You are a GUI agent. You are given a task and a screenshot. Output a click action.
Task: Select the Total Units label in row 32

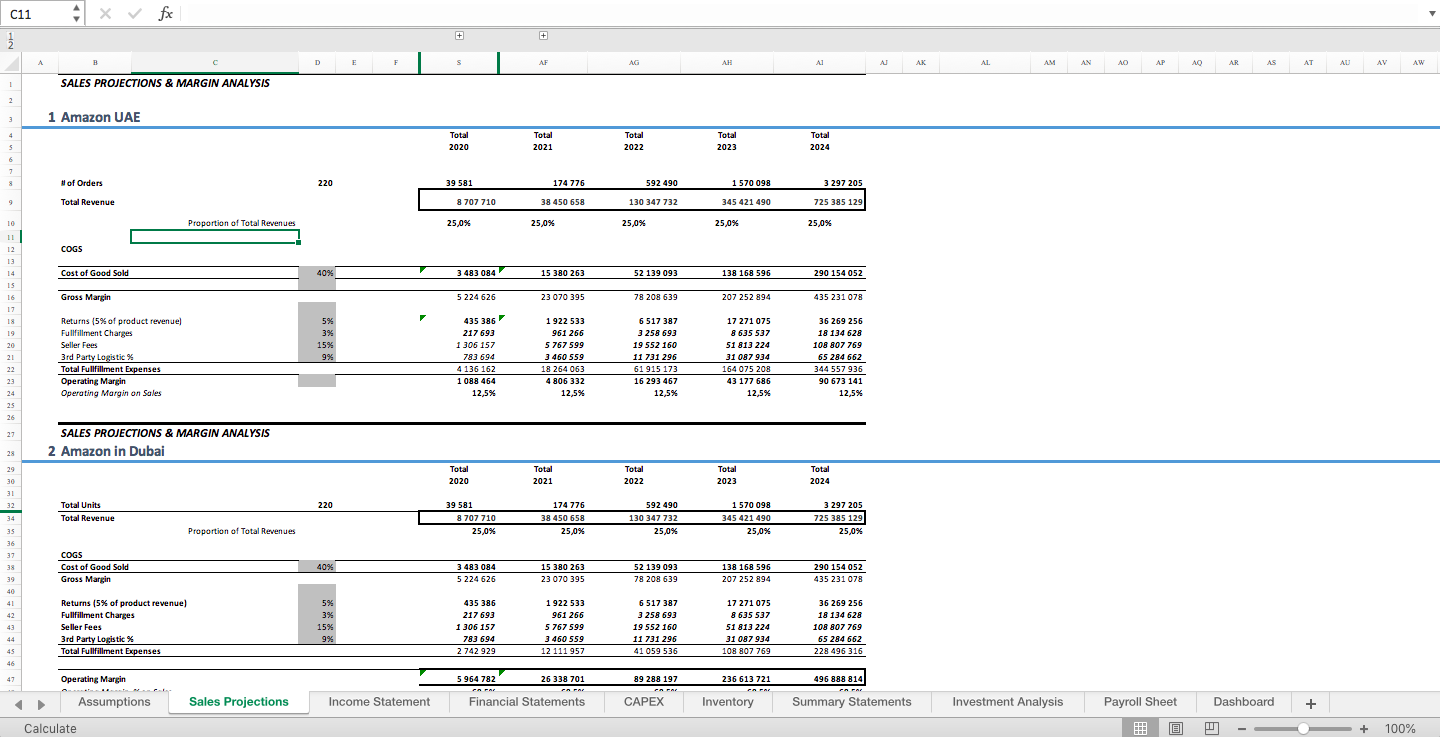[x=81, y=505]
